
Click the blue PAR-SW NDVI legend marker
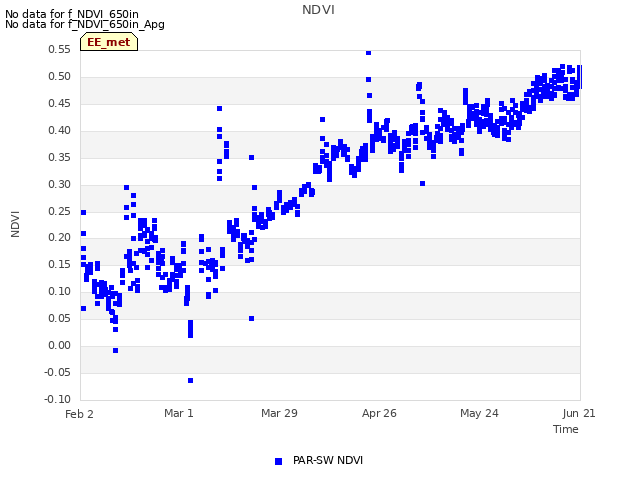pyautogui.click(x=278, y=461)
